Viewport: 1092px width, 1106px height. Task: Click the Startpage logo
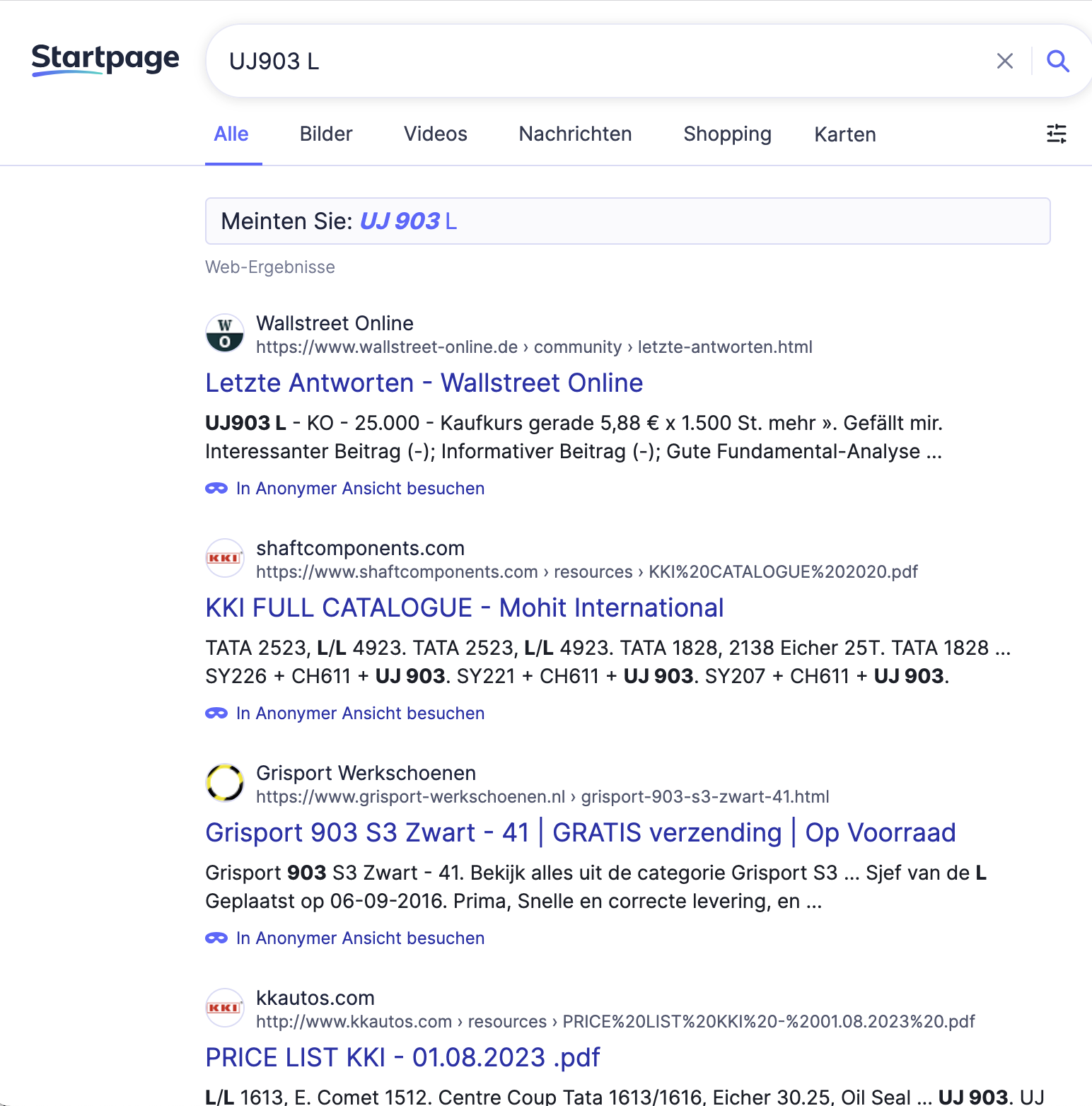(105, 59)
